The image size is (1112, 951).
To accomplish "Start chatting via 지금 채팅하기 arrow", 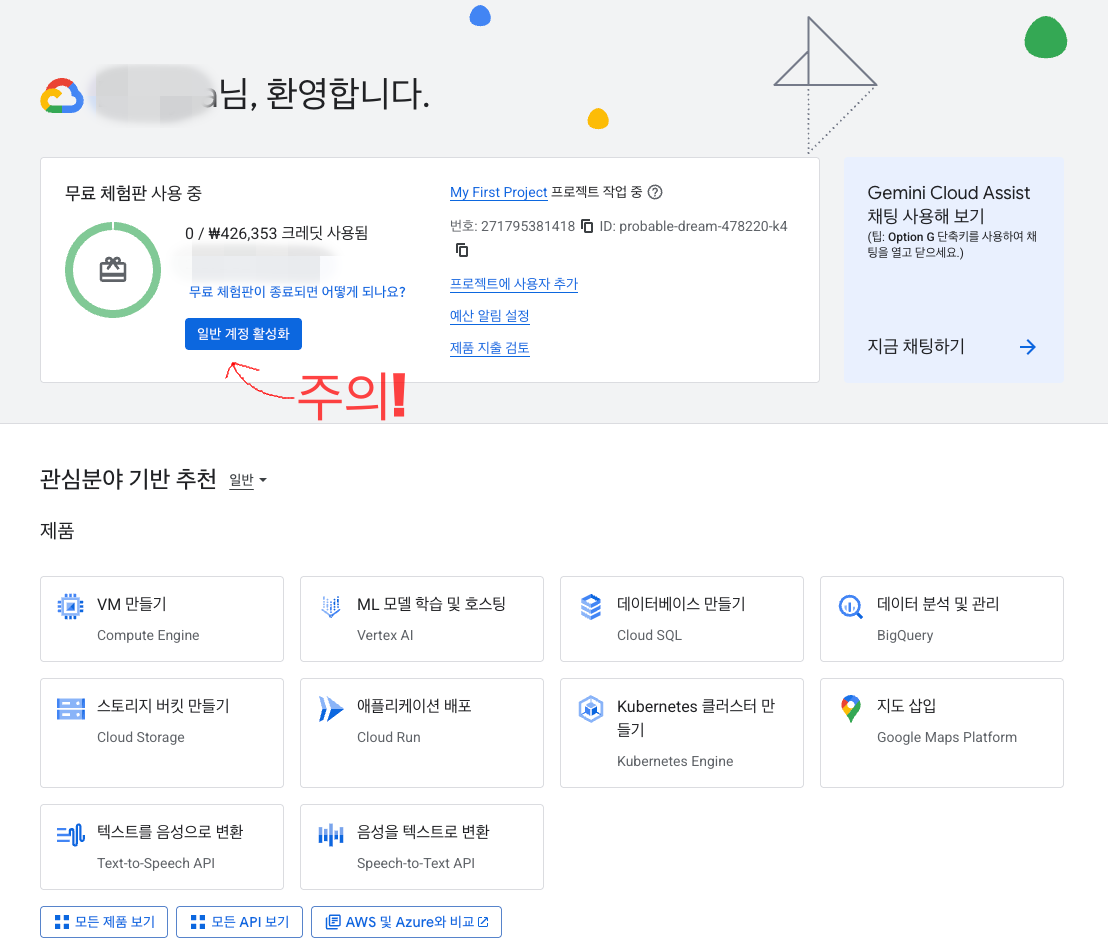I will click(1028, 347).
